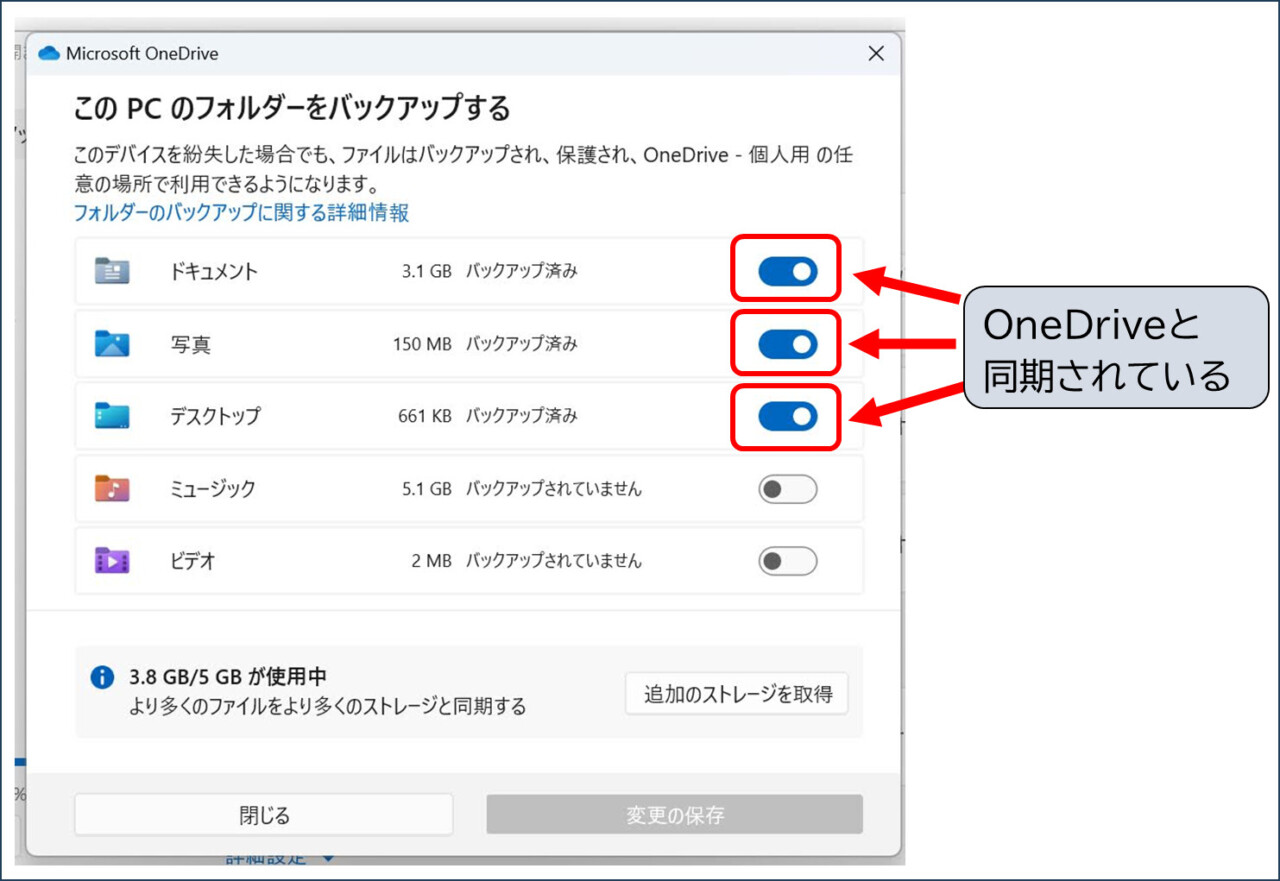Click the 変更の保存 button
Viewport: 1280px width, 881px height.
(675, 815)
